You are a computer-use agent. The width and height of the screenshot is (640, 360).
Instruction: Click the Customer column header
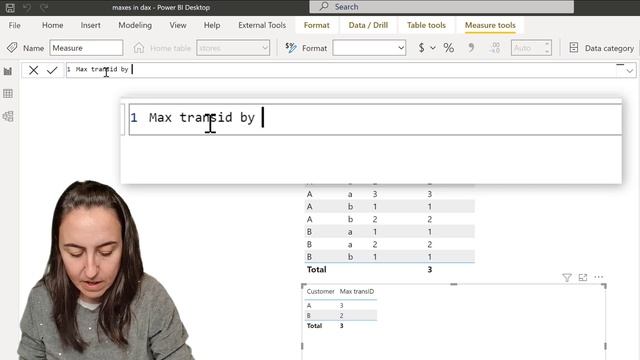(320, 291)
